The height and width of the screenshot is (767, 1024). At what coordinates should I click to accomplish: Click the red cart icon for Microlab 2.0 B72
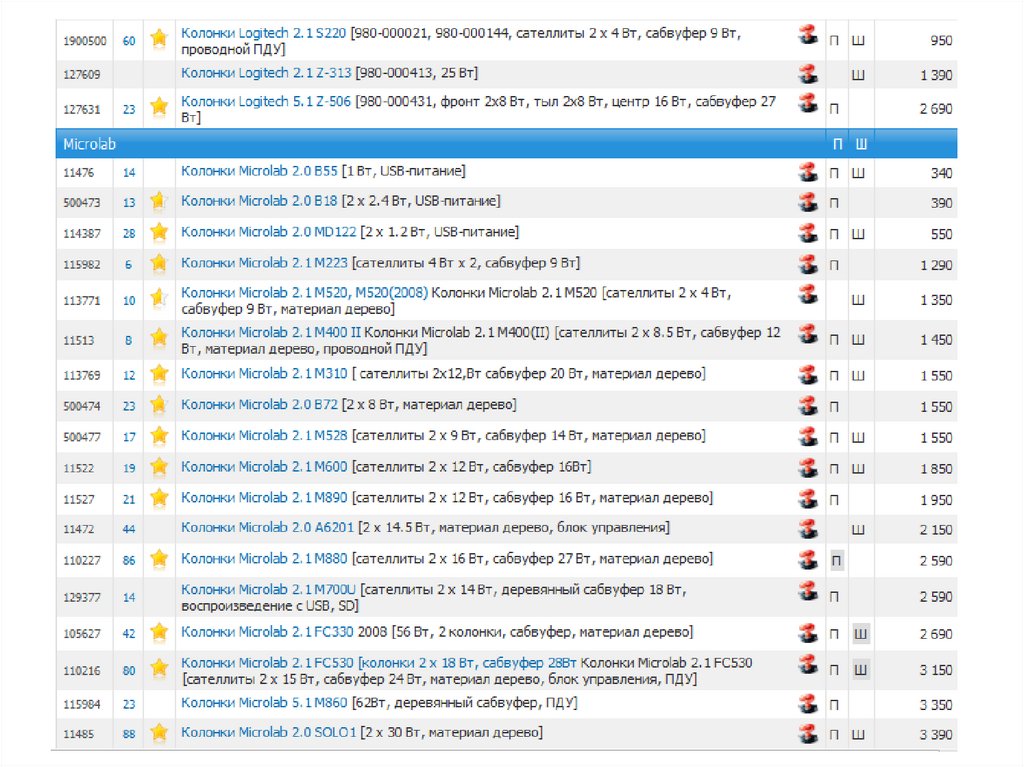(x=808, y=406)
